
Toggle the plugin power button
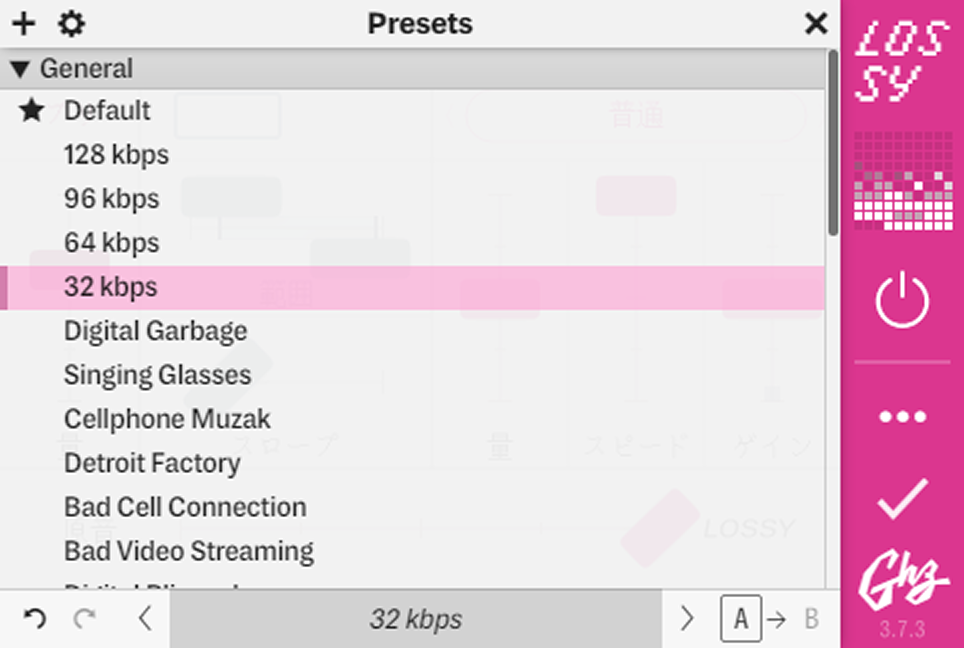point(902,300)
